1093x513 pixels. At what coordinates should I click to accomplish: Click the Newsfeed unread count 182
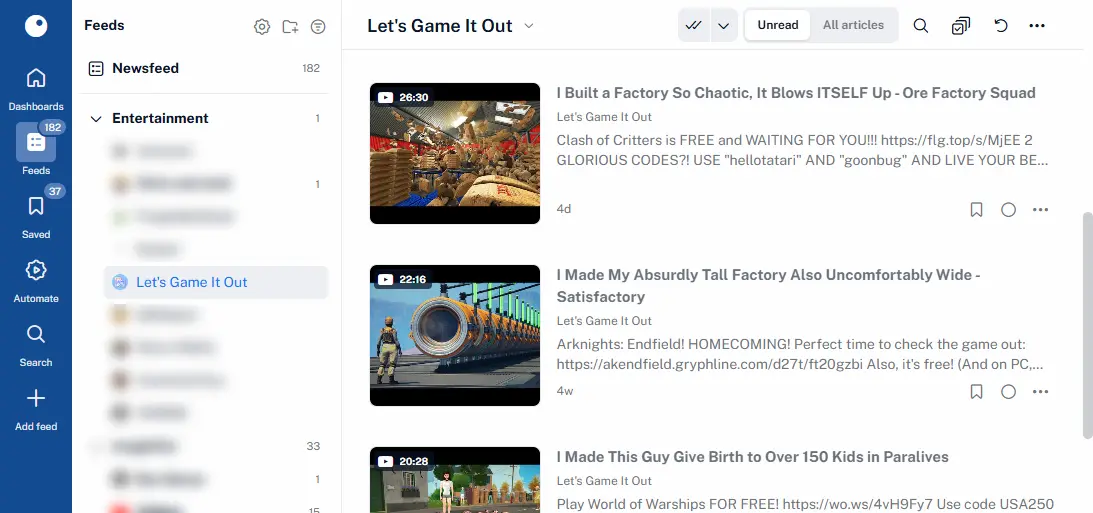pyautogui.click(x=311, y=68)
